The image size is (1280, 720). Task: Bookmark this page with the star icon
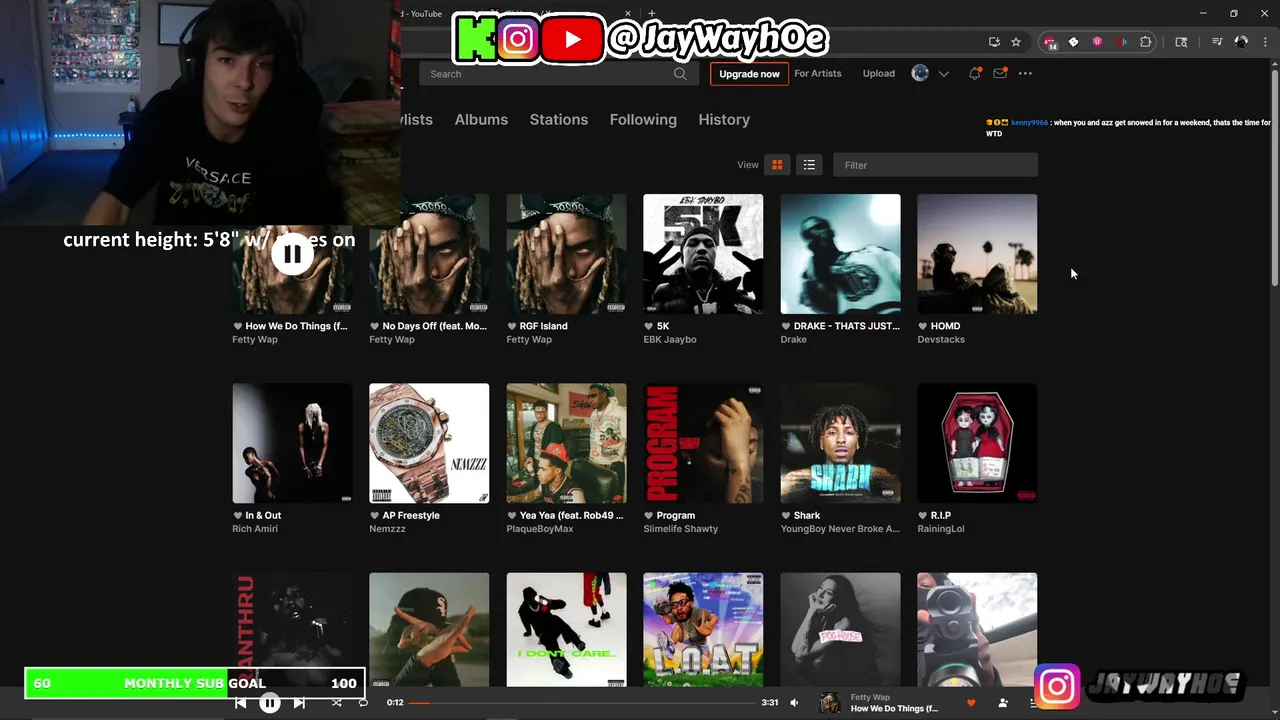coord(1016,42)
